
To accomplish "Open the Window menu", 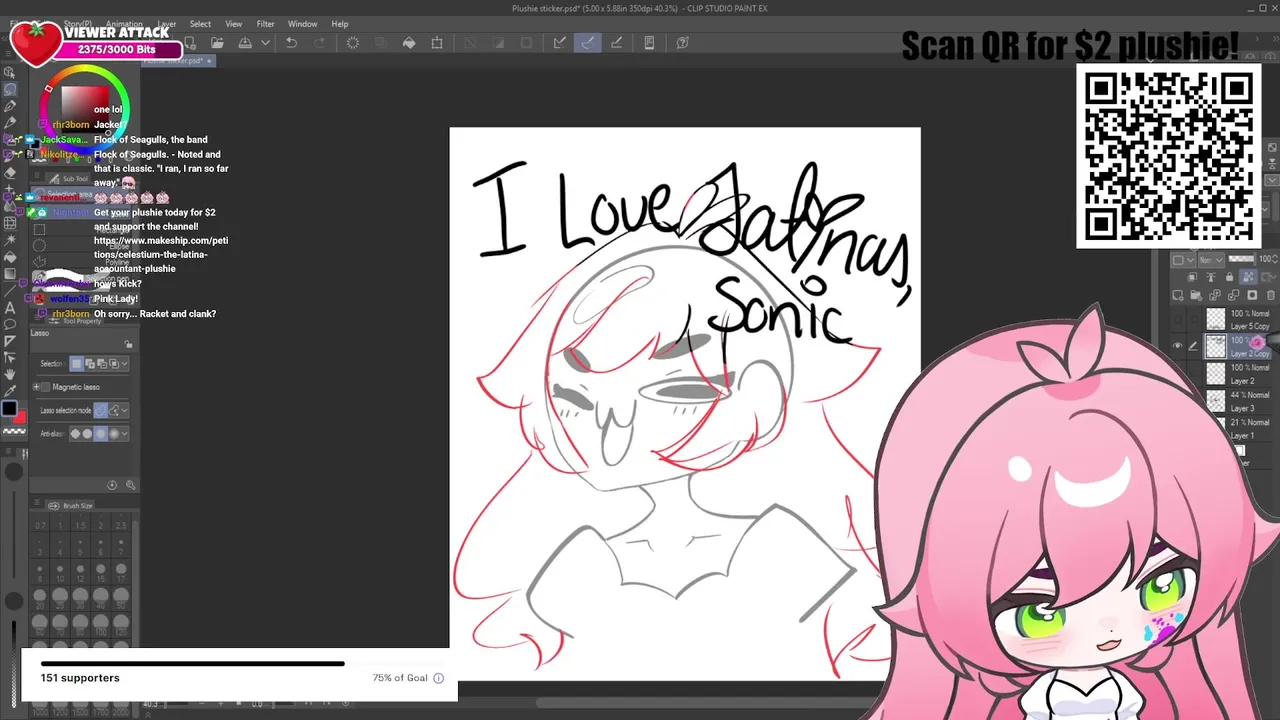I will click(x=302, y=24).
